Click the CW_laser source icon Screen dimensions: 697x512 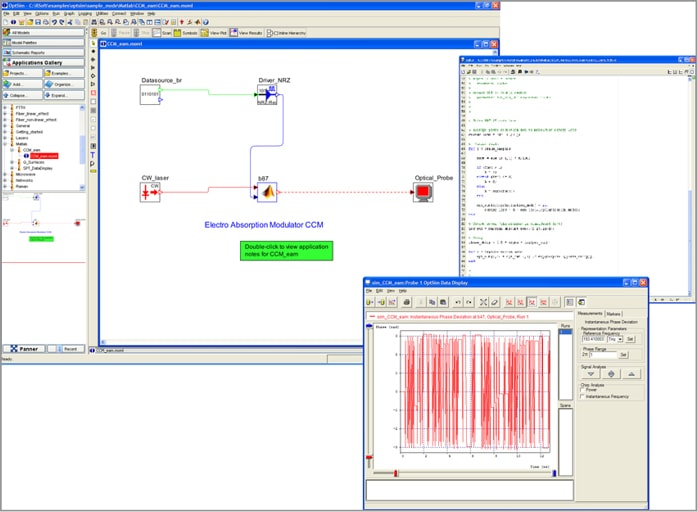[150, 192]
